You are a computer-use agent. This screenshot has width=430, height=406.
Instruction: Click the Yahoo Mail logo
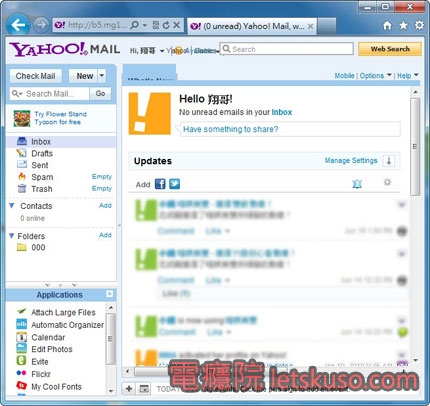click(65, 49)
